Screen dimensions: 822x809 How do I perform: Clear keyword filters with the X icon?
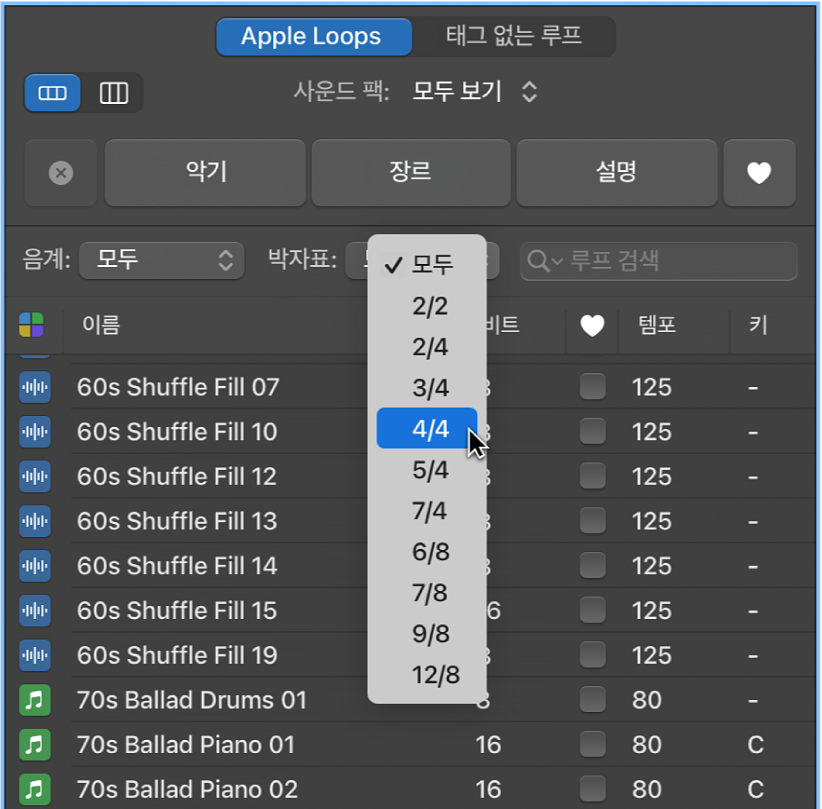click(60, 172)
